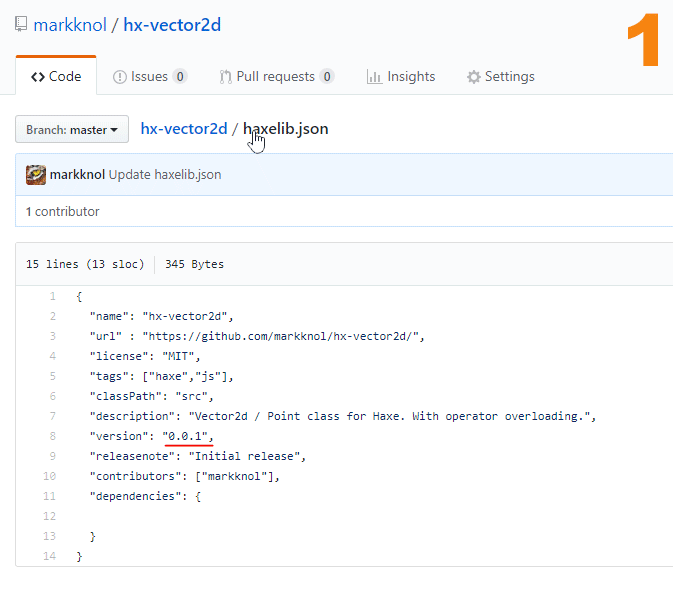Navigate to hx-vector2d breadcrumb link
This screenshot has height=600, width=673.
184,129
